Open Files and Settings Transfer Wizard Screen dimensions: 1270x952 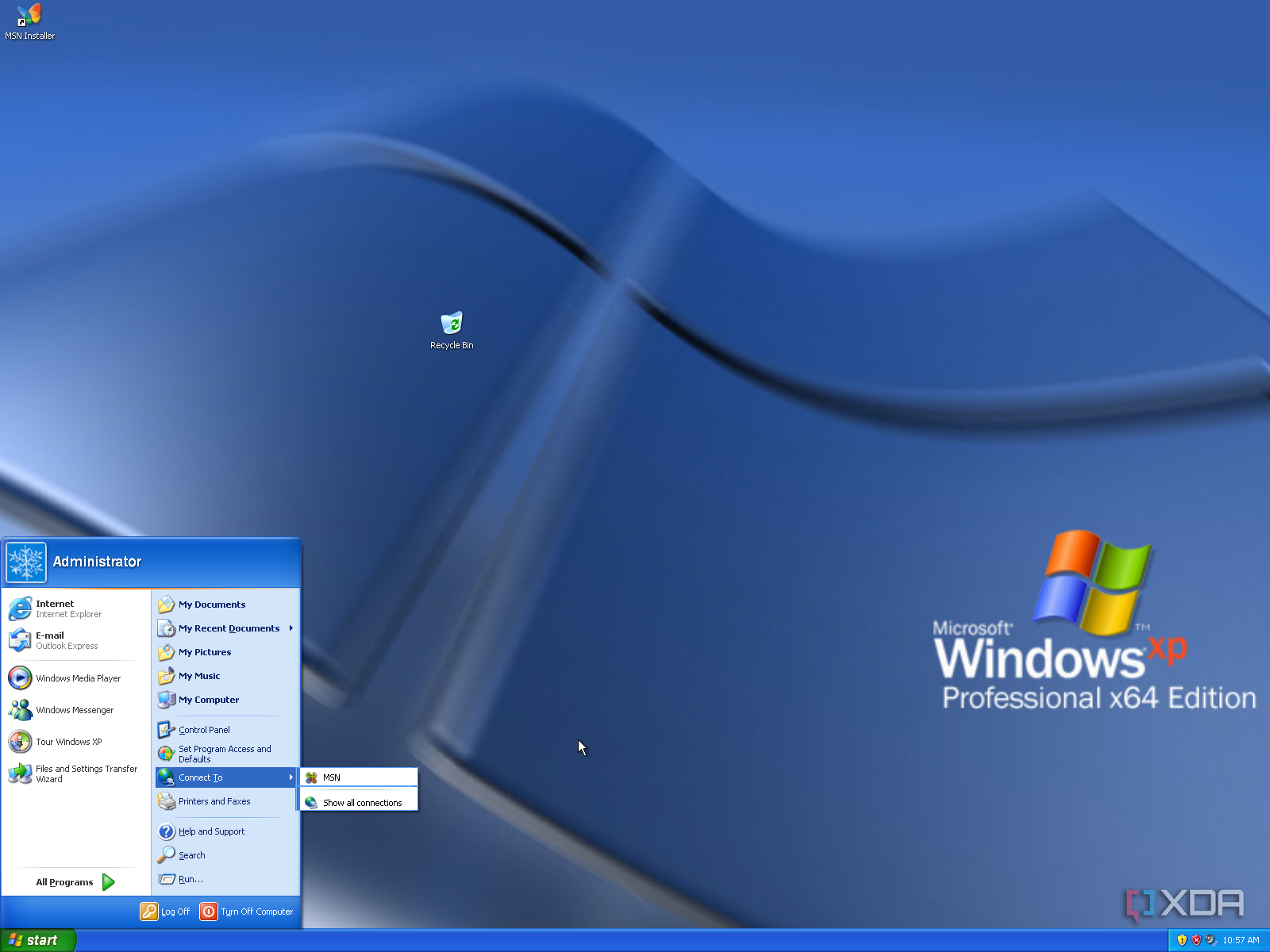(x=76, y=773)
